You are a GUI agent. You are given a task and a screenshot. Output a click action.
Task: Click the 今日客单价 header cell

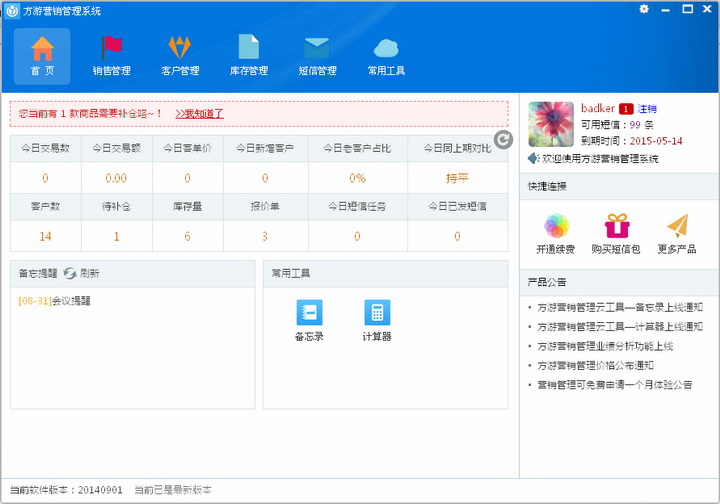[x=187, y=148]
